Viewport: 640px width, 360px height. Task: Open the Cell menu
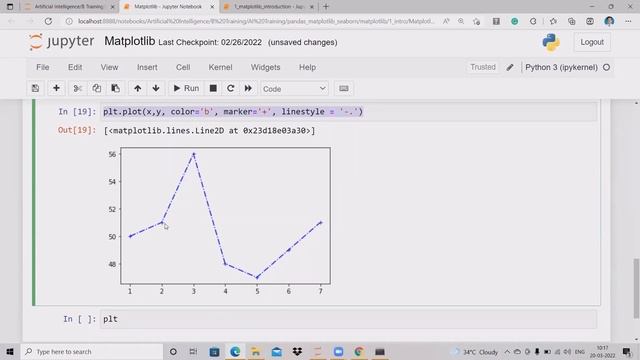(183, 67)
